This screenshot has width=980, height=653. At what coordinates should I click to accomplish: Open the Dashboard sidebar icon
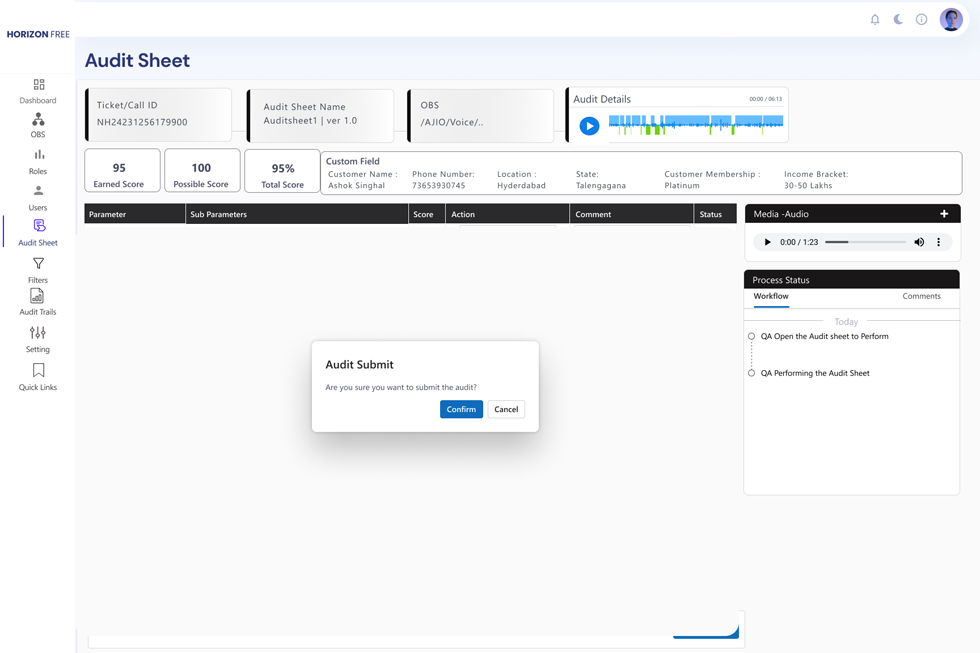[38, 86]
